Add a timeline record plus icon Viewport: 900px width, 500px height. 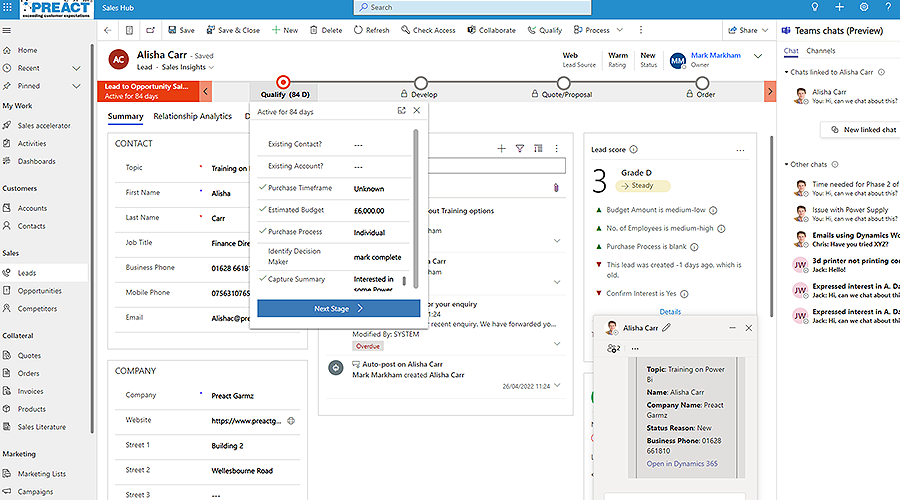(x=501, y=149)
